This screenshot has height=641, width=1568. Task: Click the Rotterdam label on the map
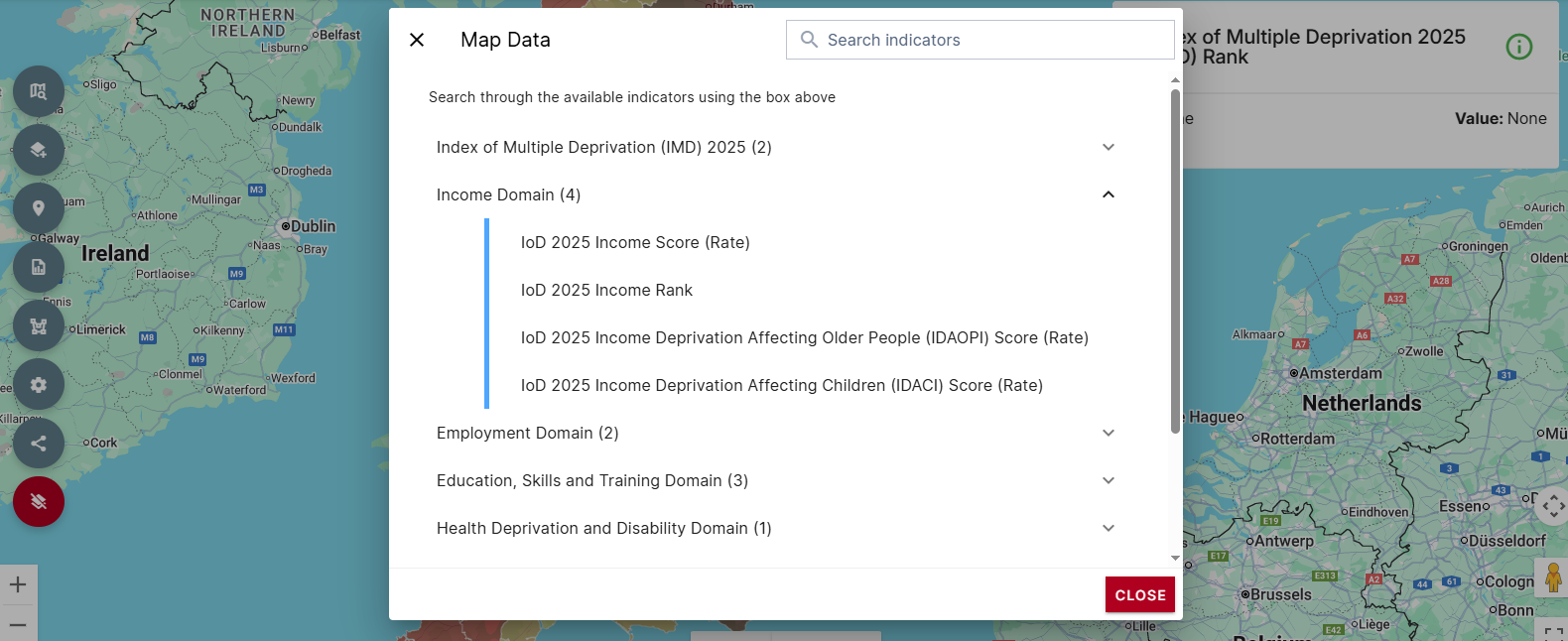(1297, 439)
